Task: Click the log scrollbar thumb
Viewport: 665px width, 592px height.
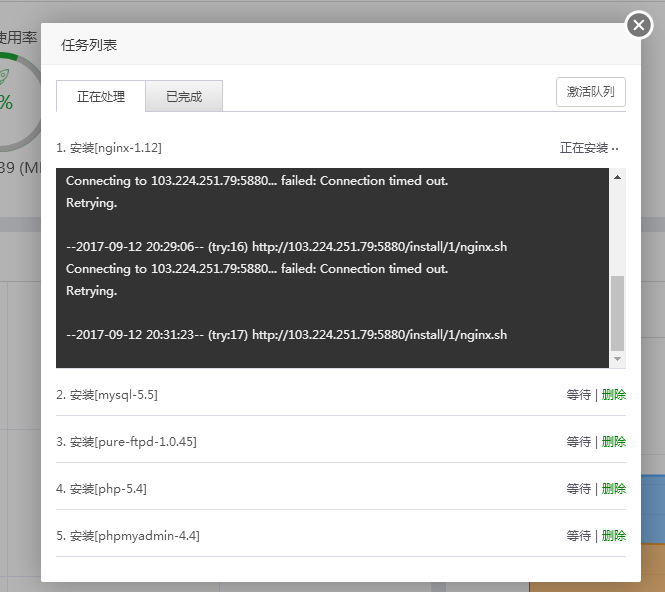Action: [x=618, y=313]
